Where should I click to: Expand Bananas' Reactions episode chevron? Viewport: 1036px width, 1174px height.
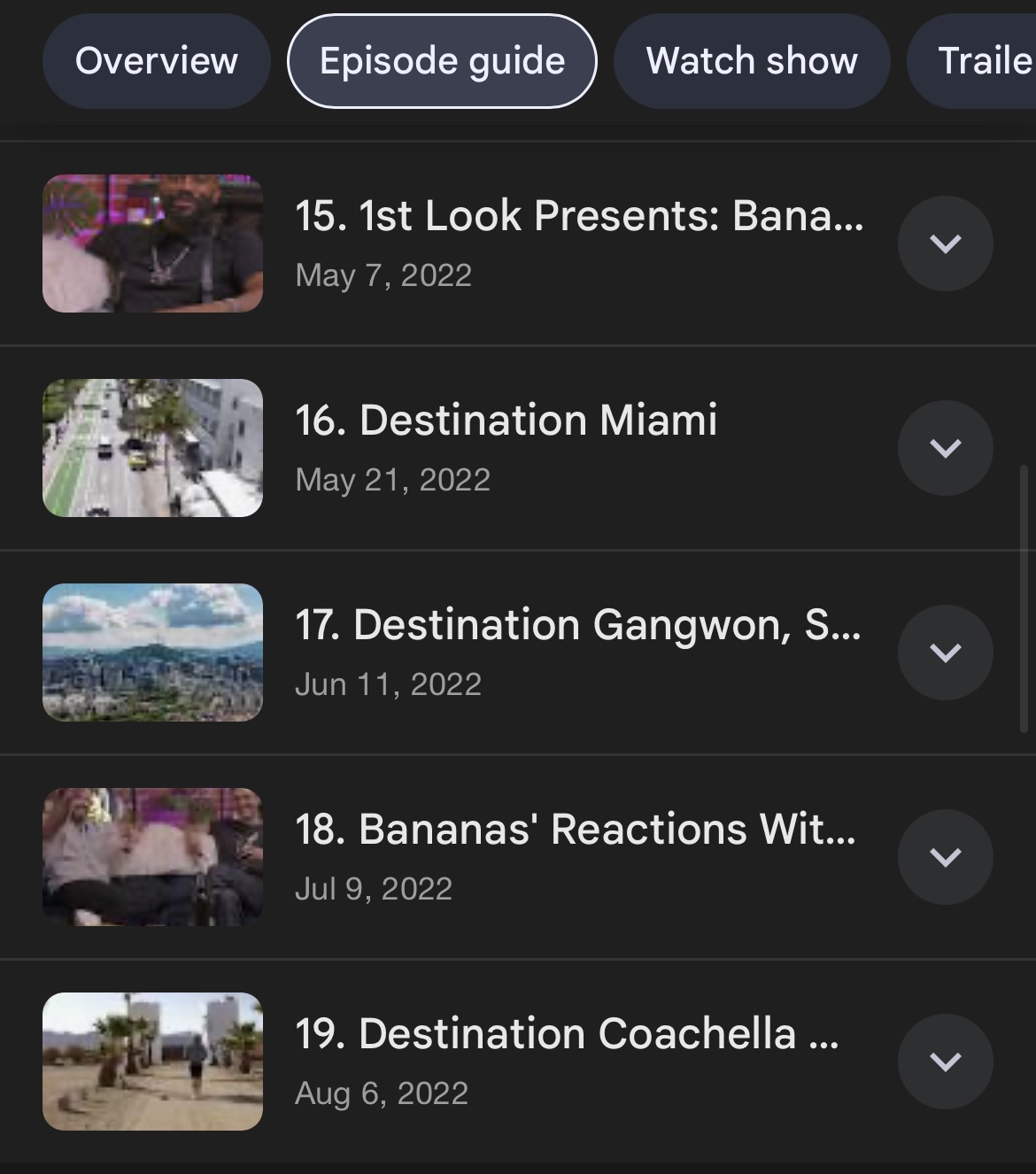tap(945, 857)
